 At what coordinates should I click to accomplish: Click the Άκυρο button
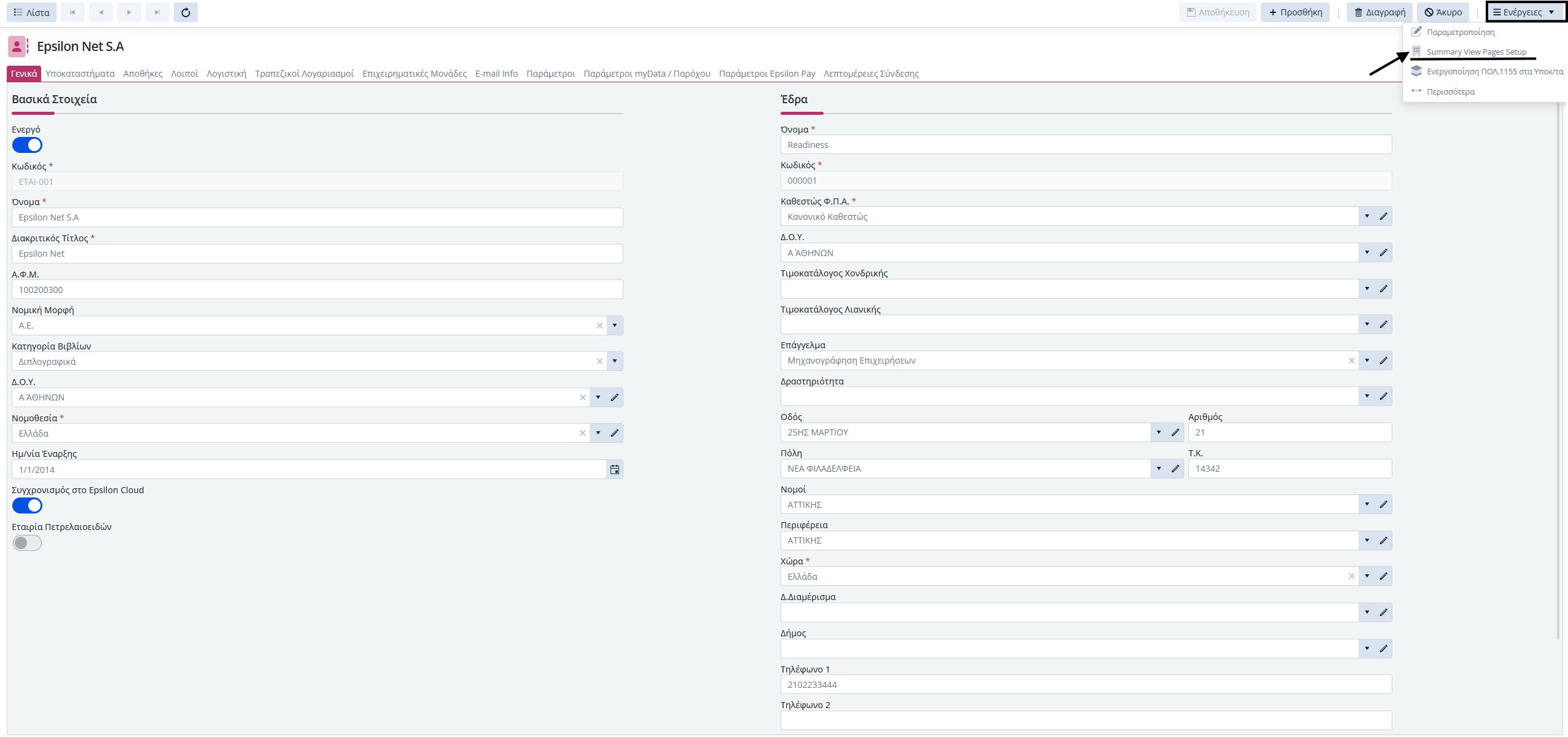coord(1443,12)
